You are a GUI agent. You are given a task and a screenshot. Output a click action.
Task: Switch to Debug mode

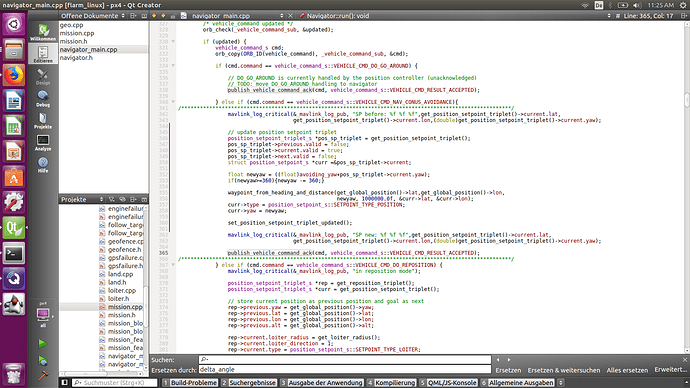(x=43, y=99)
